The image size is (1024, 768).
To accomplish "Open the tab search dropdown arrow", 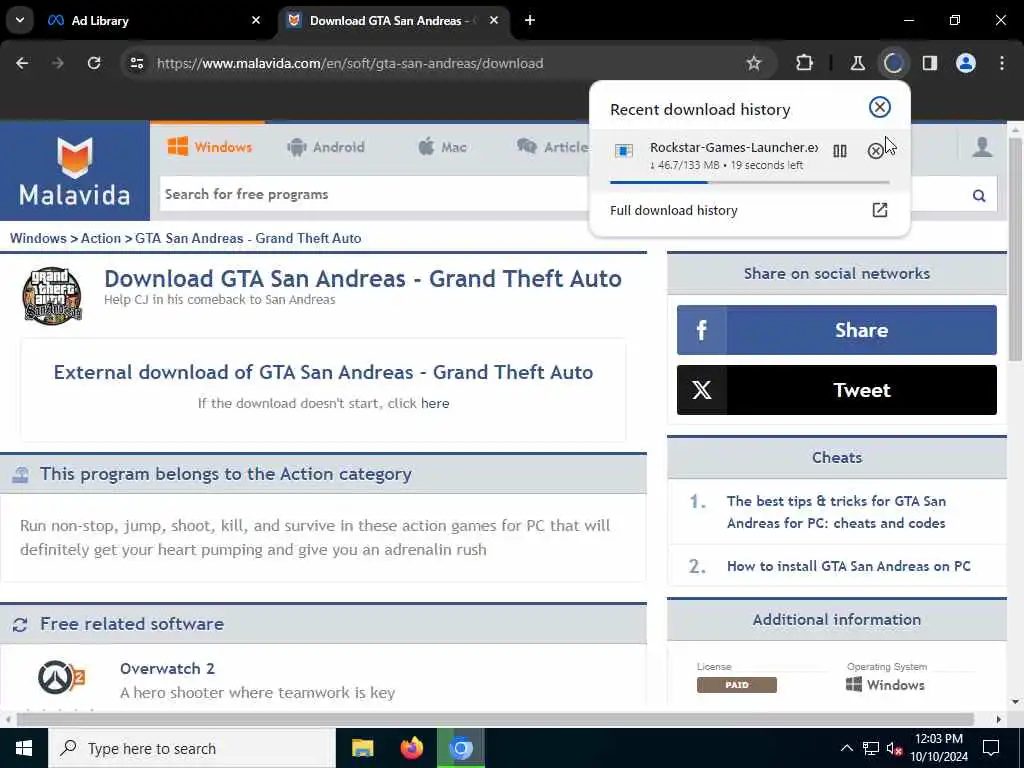I will (20, 20).
